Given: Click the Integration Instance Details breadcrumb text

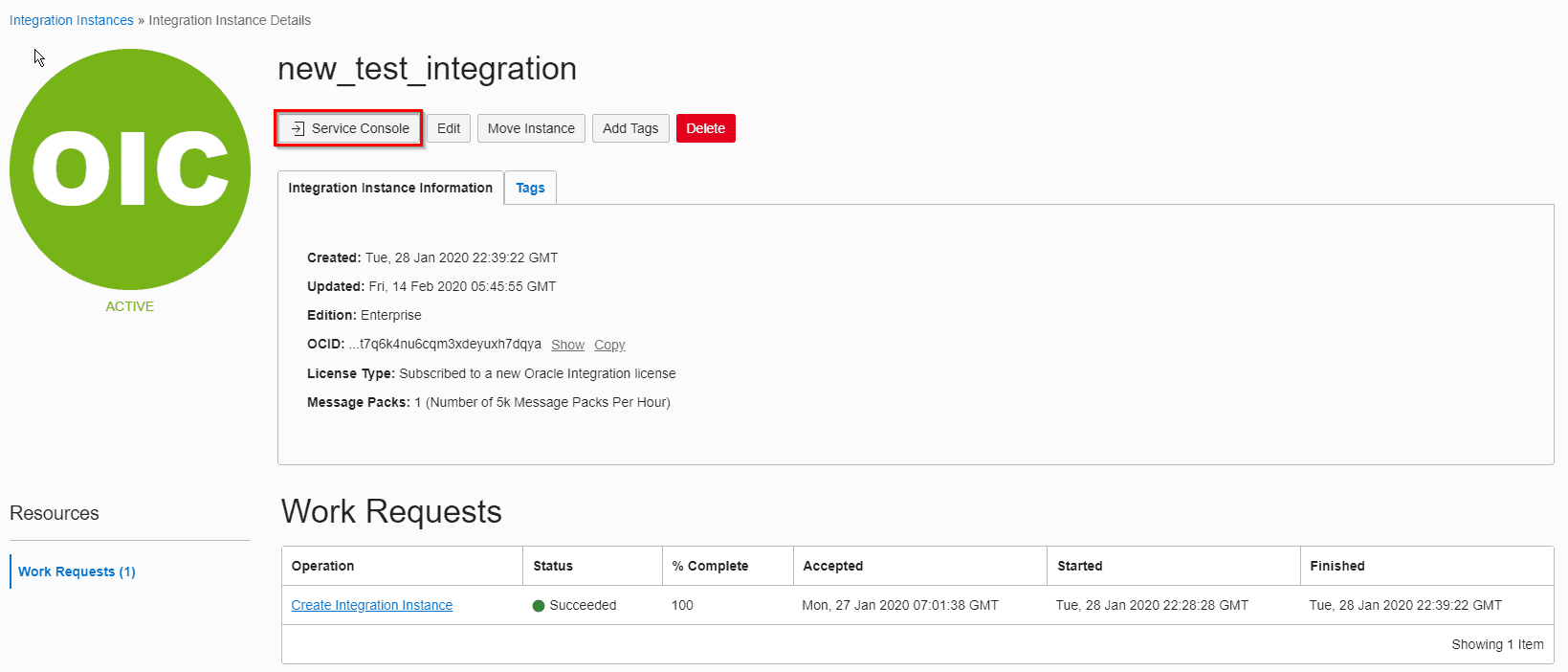Looking at the screenshot, I should coord(230,20).
